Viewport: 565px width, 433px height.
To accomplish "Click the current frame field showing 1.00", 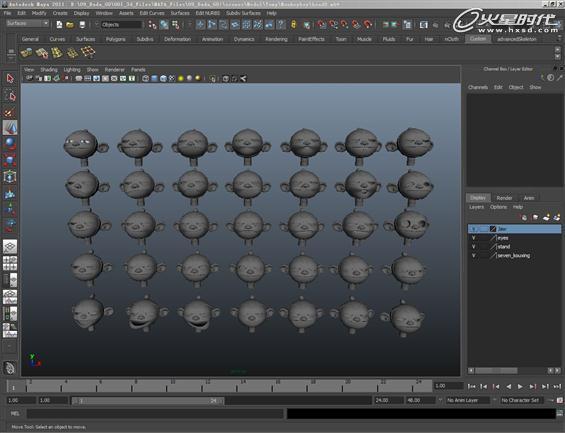I will 448,386.
